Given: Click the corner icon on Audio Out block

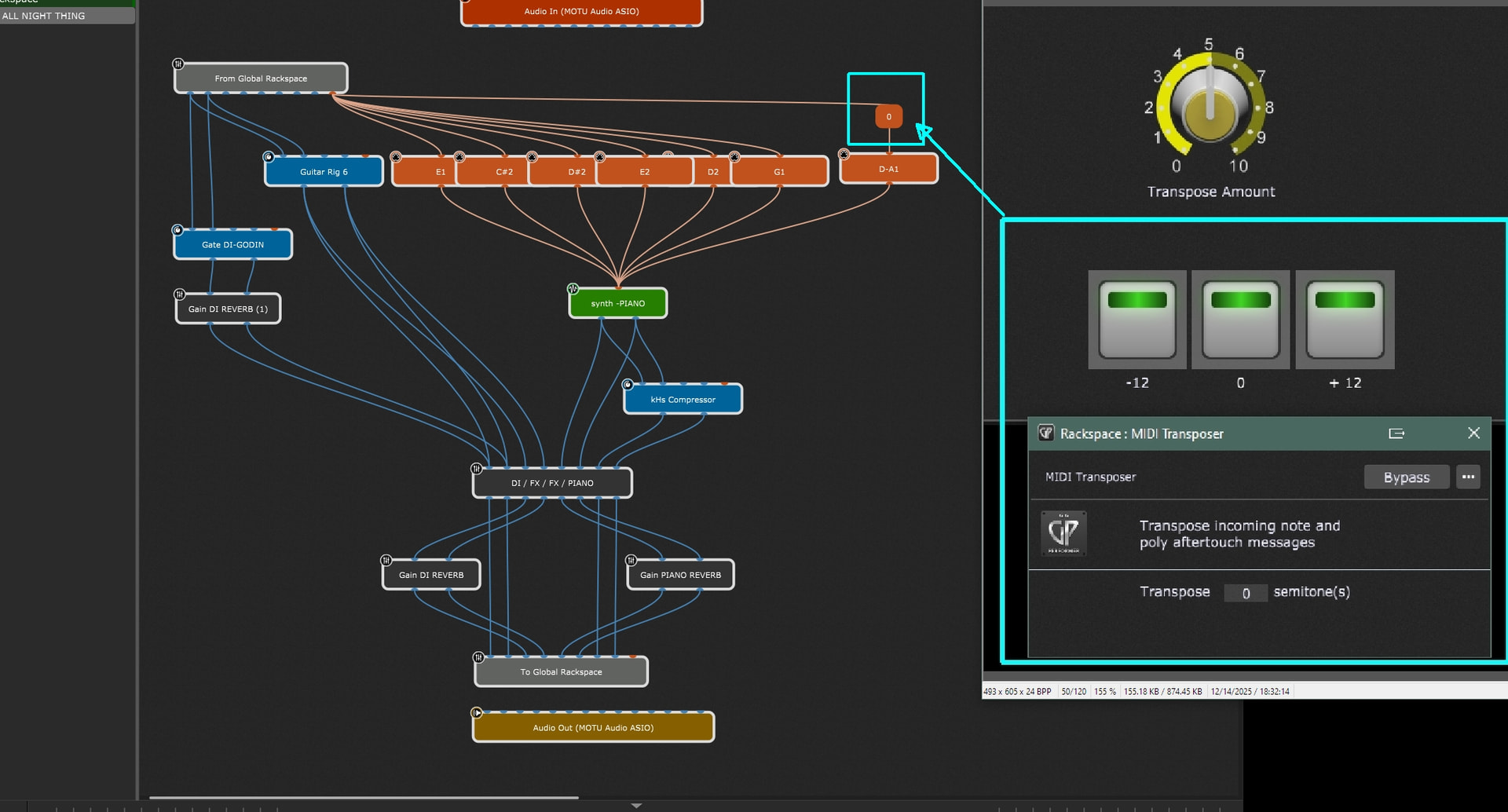Looking at the screenshot, I should (477, 713).
